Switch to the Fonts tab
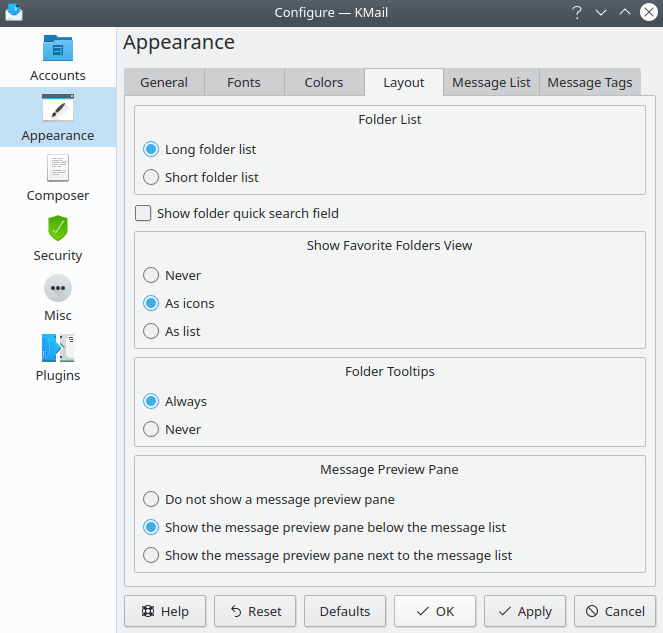Screen dimensions: 663x633 click(x=244, y=82)
